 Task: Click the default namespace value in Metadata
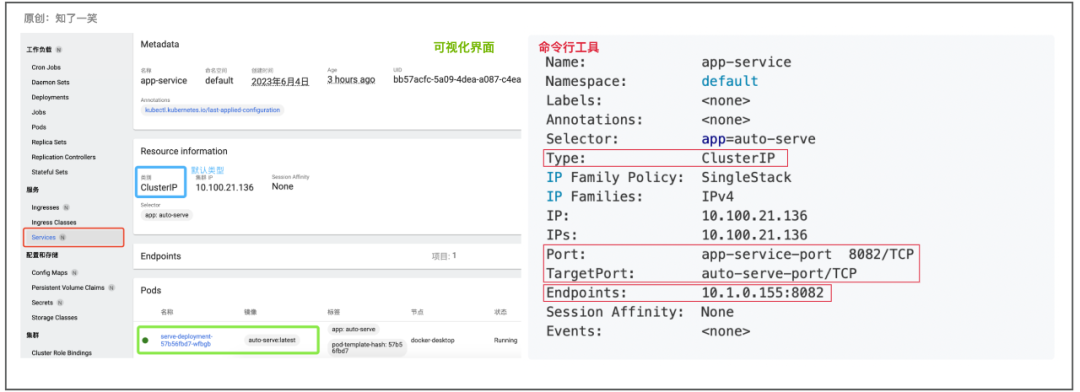(x=219, y=81)
